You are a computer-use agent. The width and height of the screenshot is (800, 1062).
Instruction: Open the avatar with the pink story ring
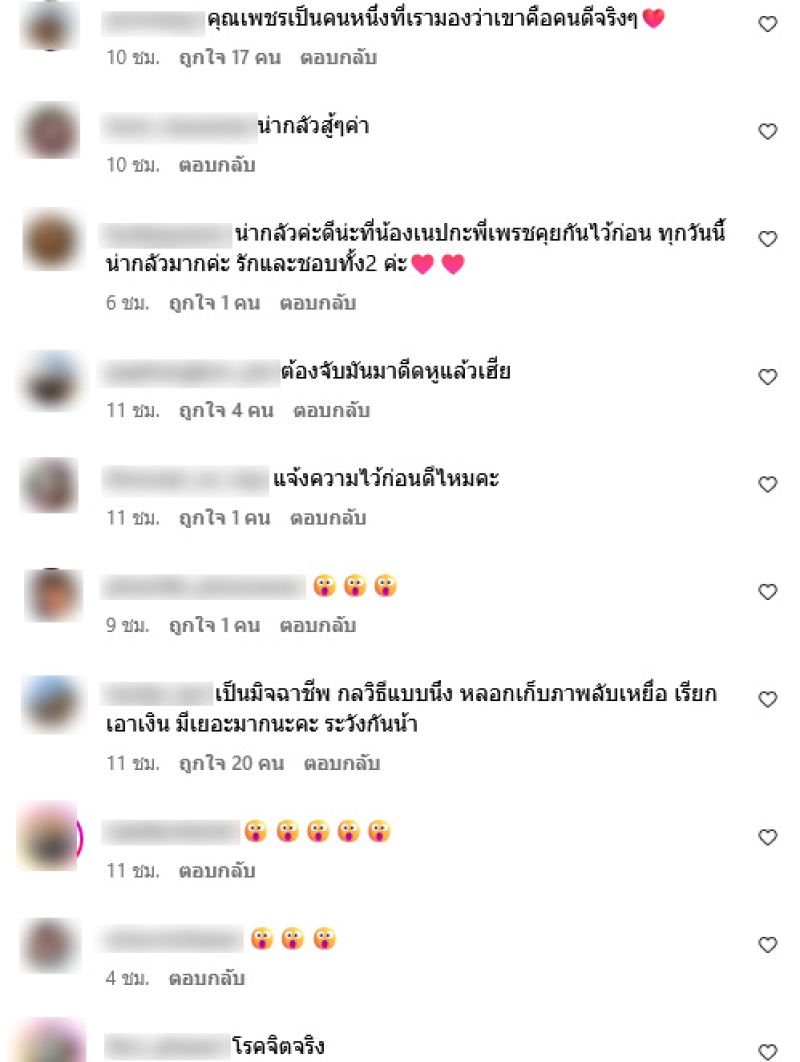(x=49, y=837)
